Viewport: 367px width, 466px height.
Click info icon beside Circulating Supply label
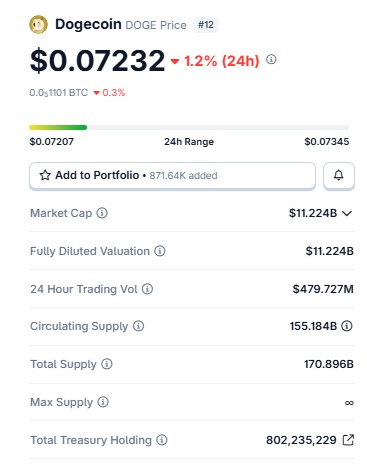coord(138,326)
